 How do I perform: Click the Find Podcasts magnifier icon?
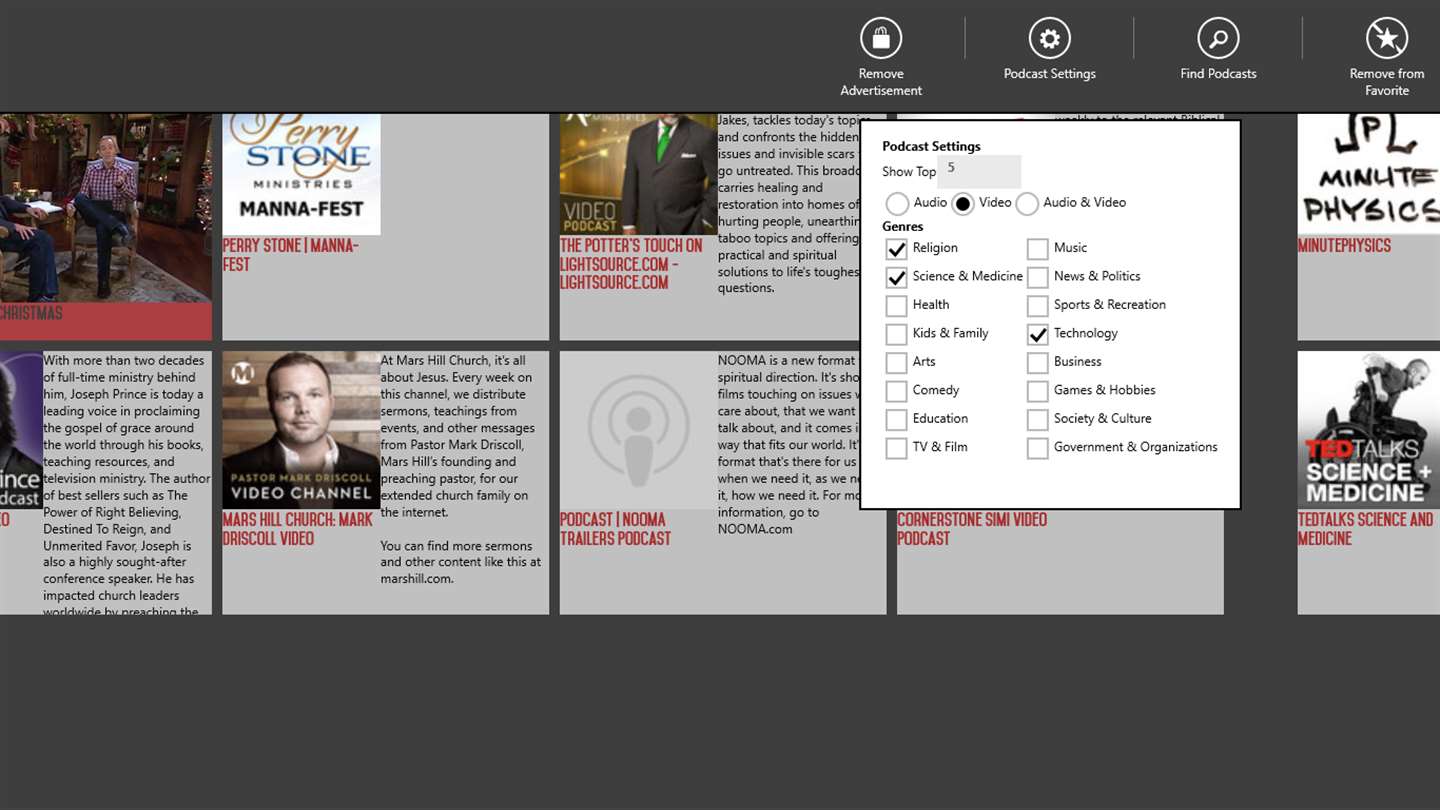[x=1218, y=39]
